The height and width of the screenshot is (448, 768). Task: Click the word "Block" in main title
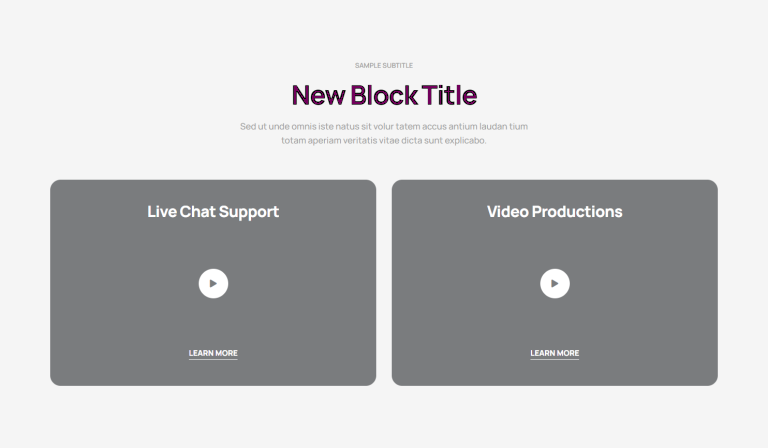[384, 95]
